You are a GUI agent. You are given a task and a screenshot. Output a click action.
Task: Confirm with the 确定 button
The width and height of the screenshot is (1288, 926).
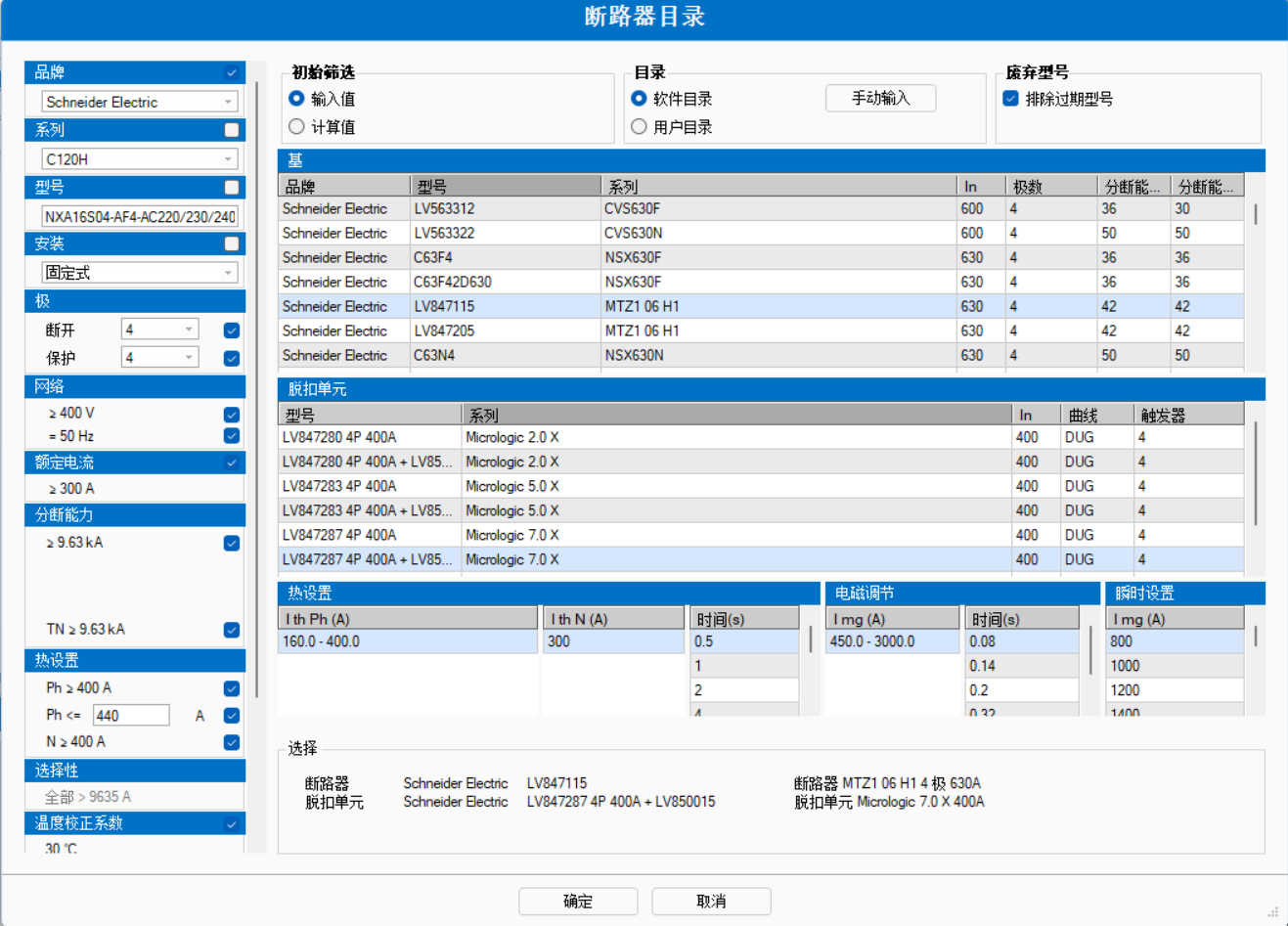click(x=578, y=902)
